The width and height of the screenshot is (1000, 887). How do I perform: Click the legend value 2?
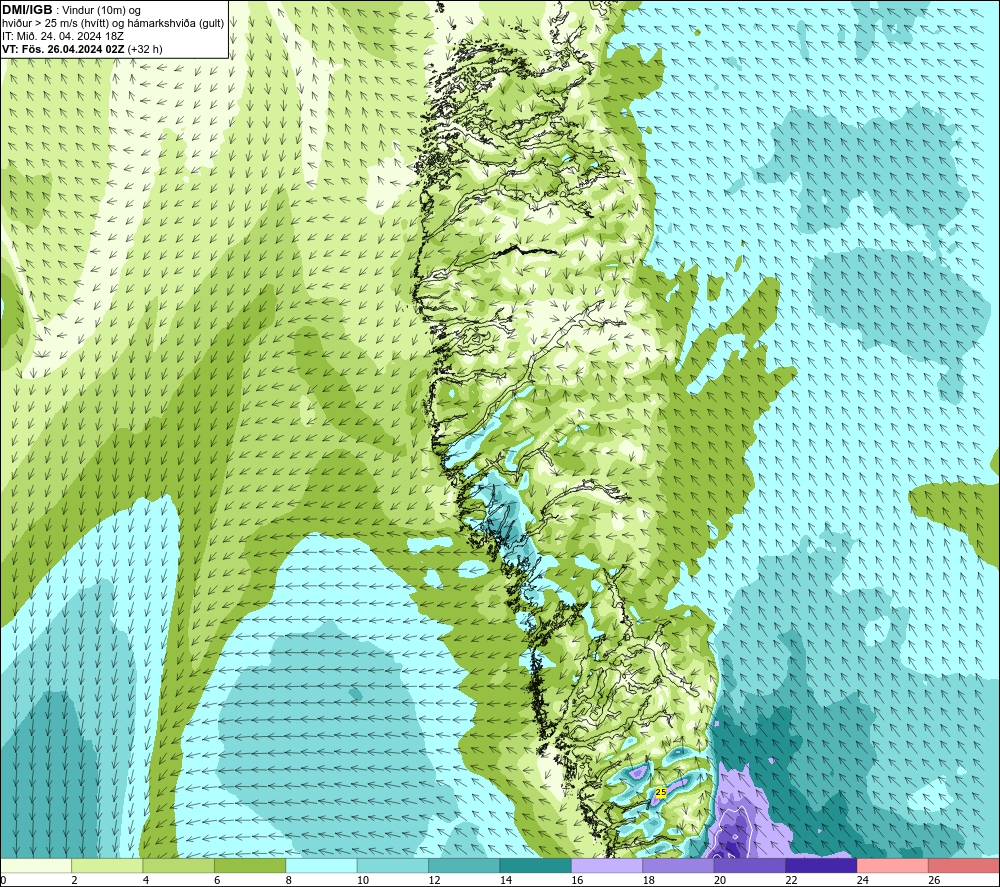[75, 880]
